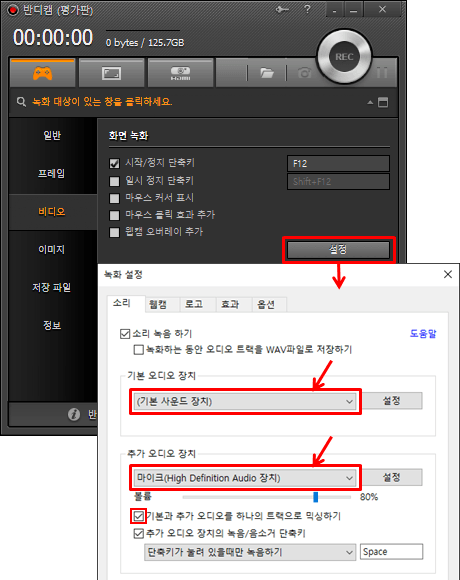Open help via the question mark icon
The image size is (460, 580).
tap(307, 9)
